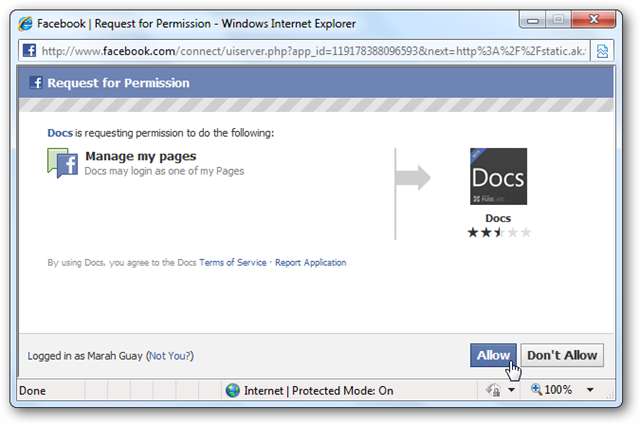
Task: Open the Docs link in permission text
Action: (x=59, y=132)
